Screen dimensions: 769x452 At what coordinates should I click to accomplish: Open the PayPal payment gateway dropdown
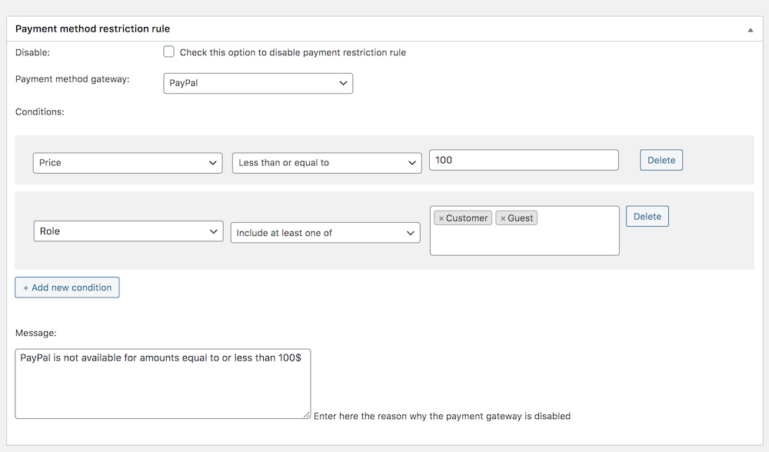(257, 84)
